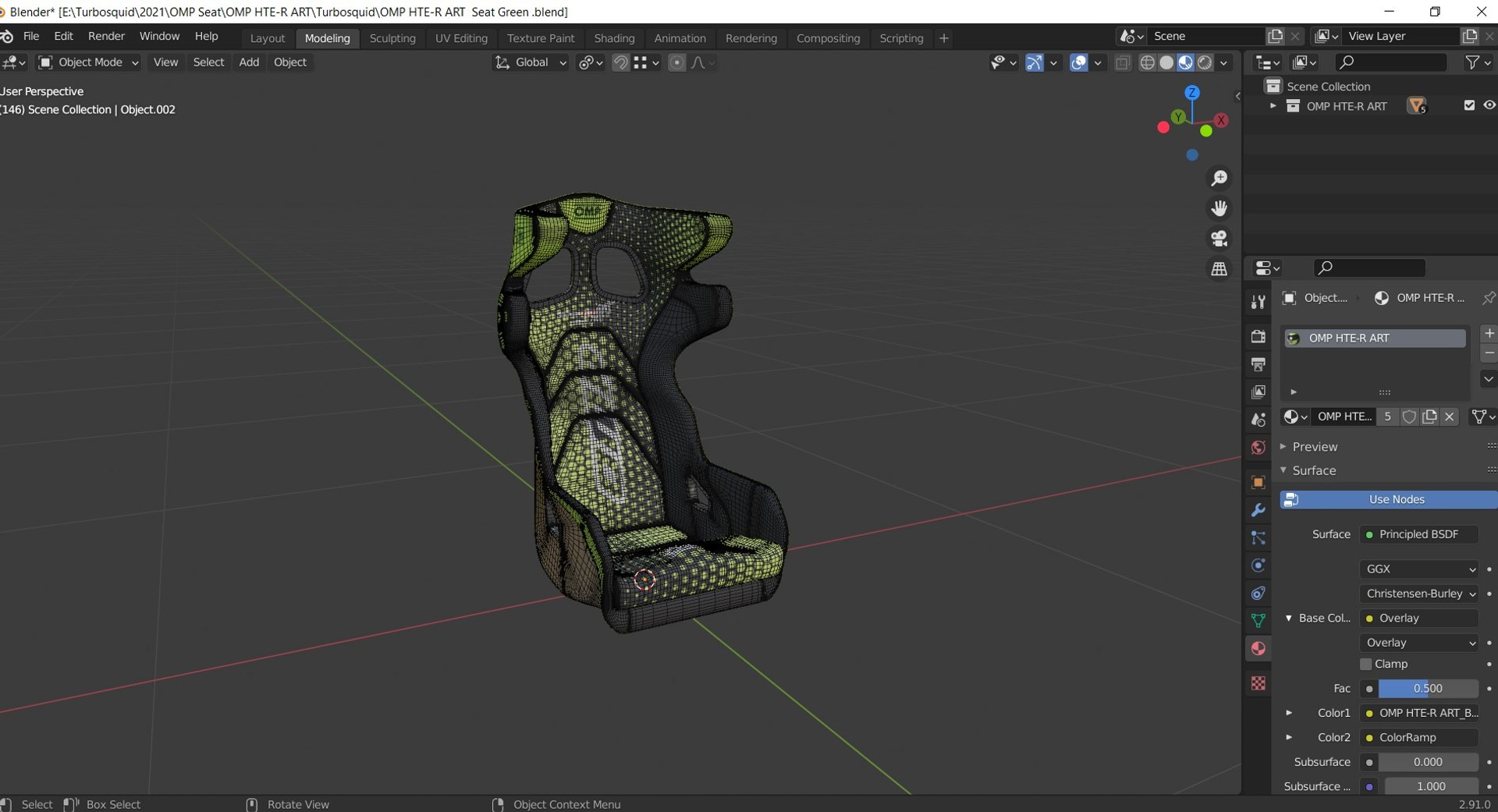Open the Texture properties checker icon
The width and height of the screenshot is (1498, 812).
(x=1258, y=683)
